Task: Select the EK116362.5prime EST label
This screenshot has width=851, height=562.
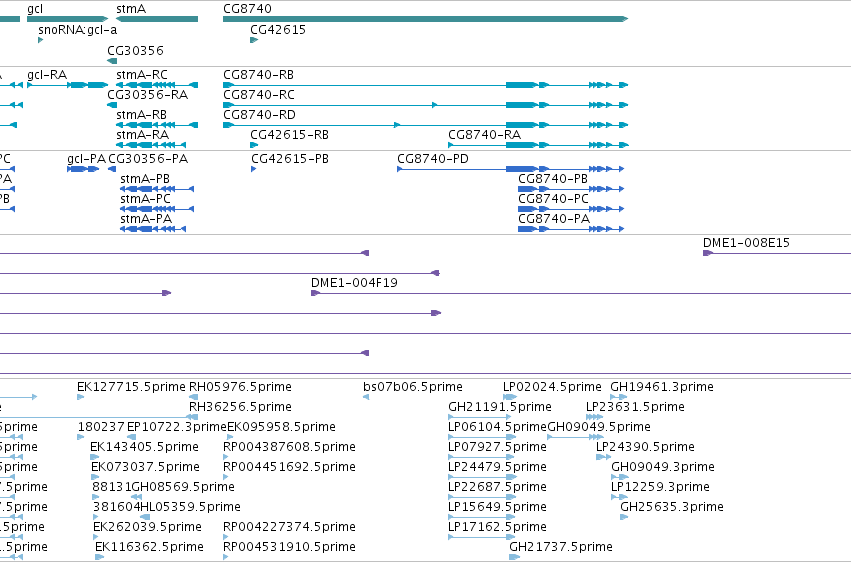Action: coord(149,547)
